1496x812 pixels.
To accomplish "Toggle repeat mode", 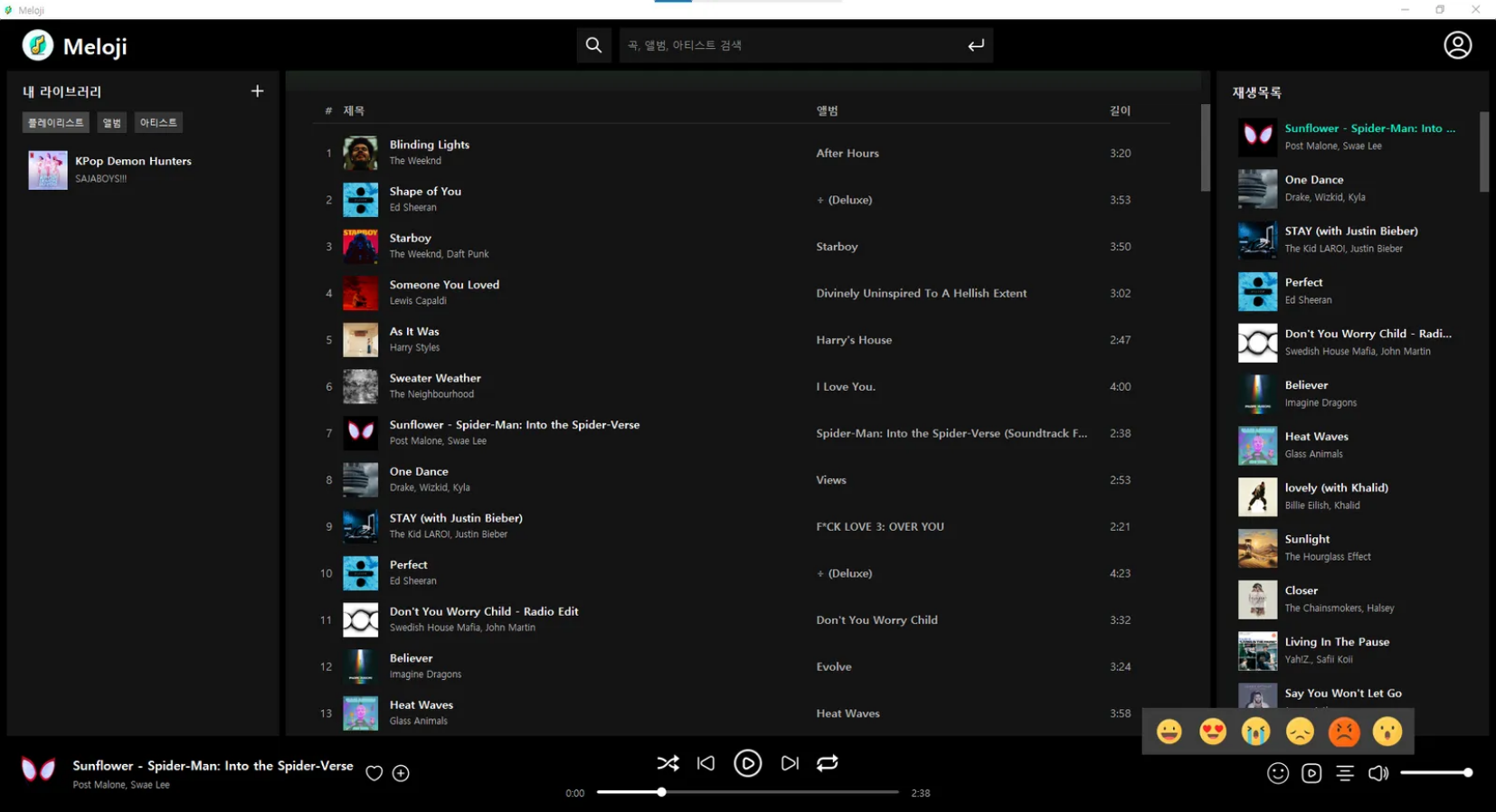I will (x=827, y=763).
